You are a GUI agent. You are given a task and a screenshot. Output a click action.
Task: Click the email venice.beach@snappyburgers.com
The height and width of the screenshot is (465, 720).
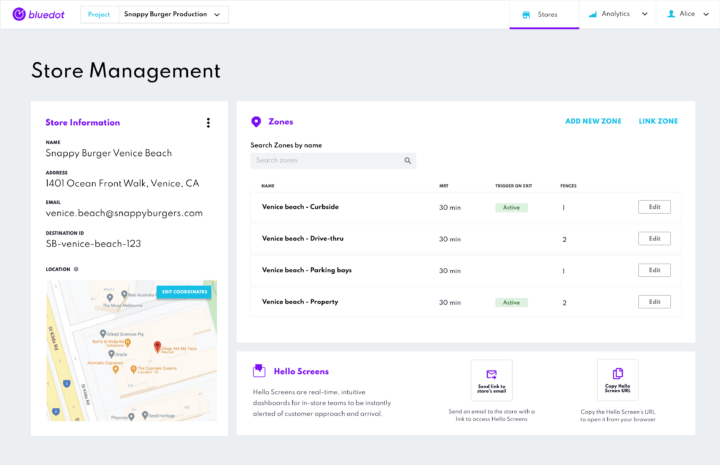point(124,213)
